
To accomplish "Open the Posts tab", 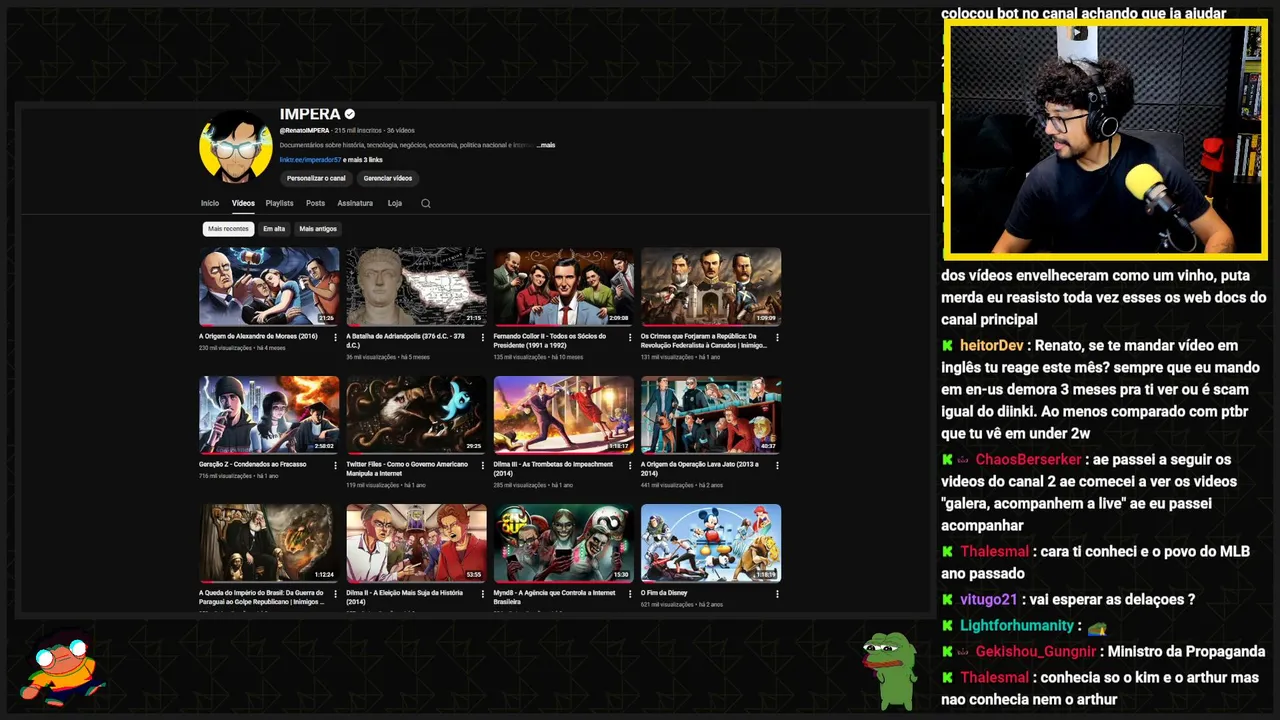I will click(x=315, y=203).
